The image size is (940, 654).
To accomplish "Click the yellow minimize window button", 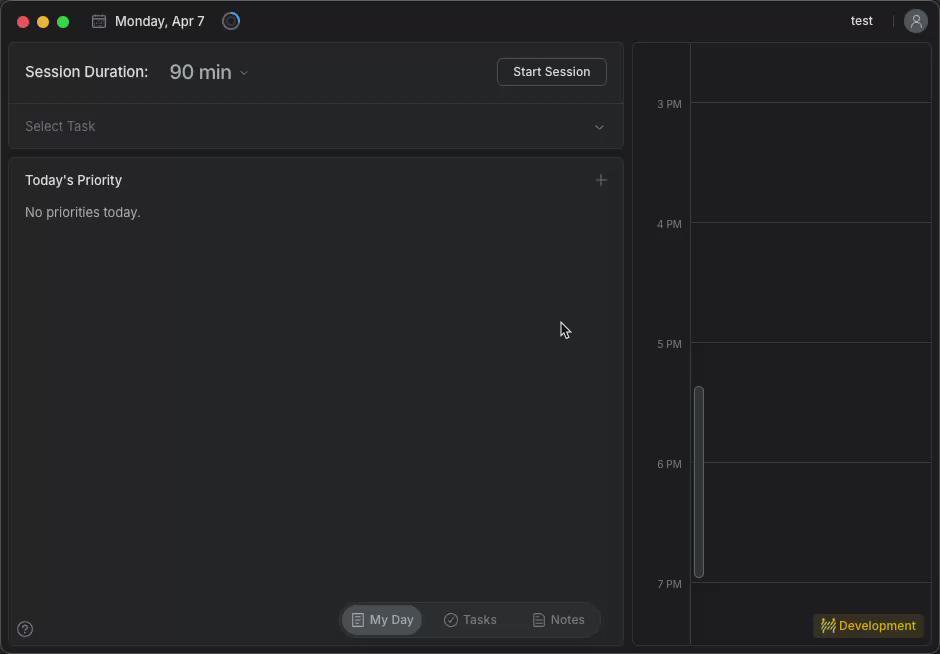I will [x=43, y=21].
